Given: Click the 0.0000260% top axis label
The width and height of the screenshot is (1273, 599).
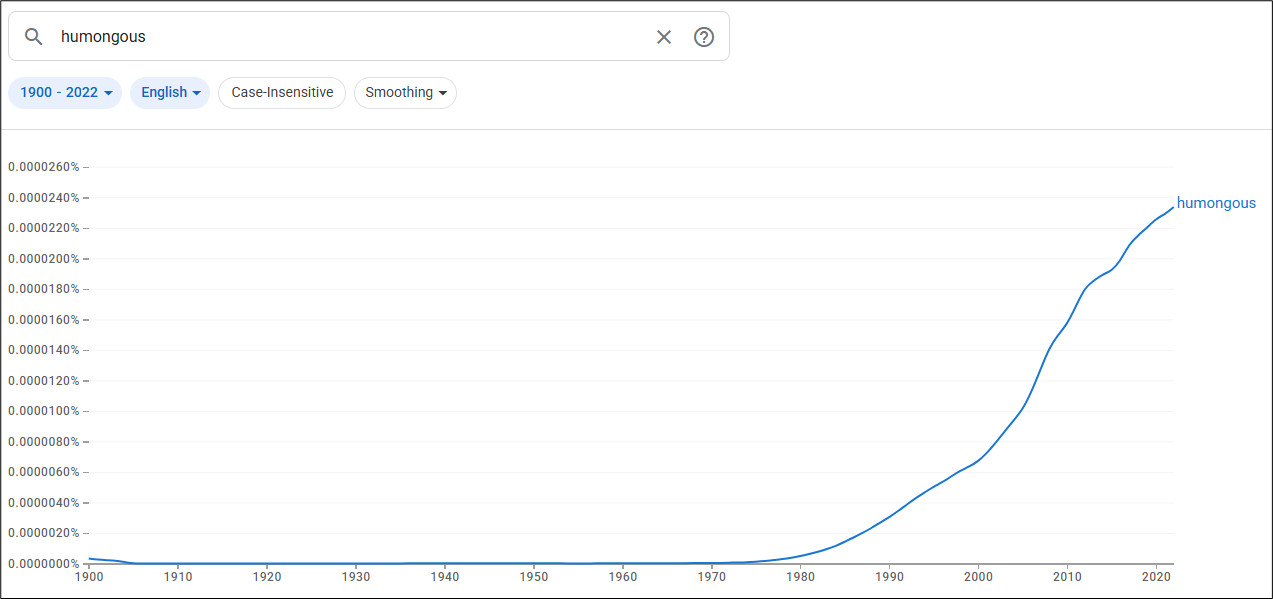Looking at the screenshot, I should point(43,167).
